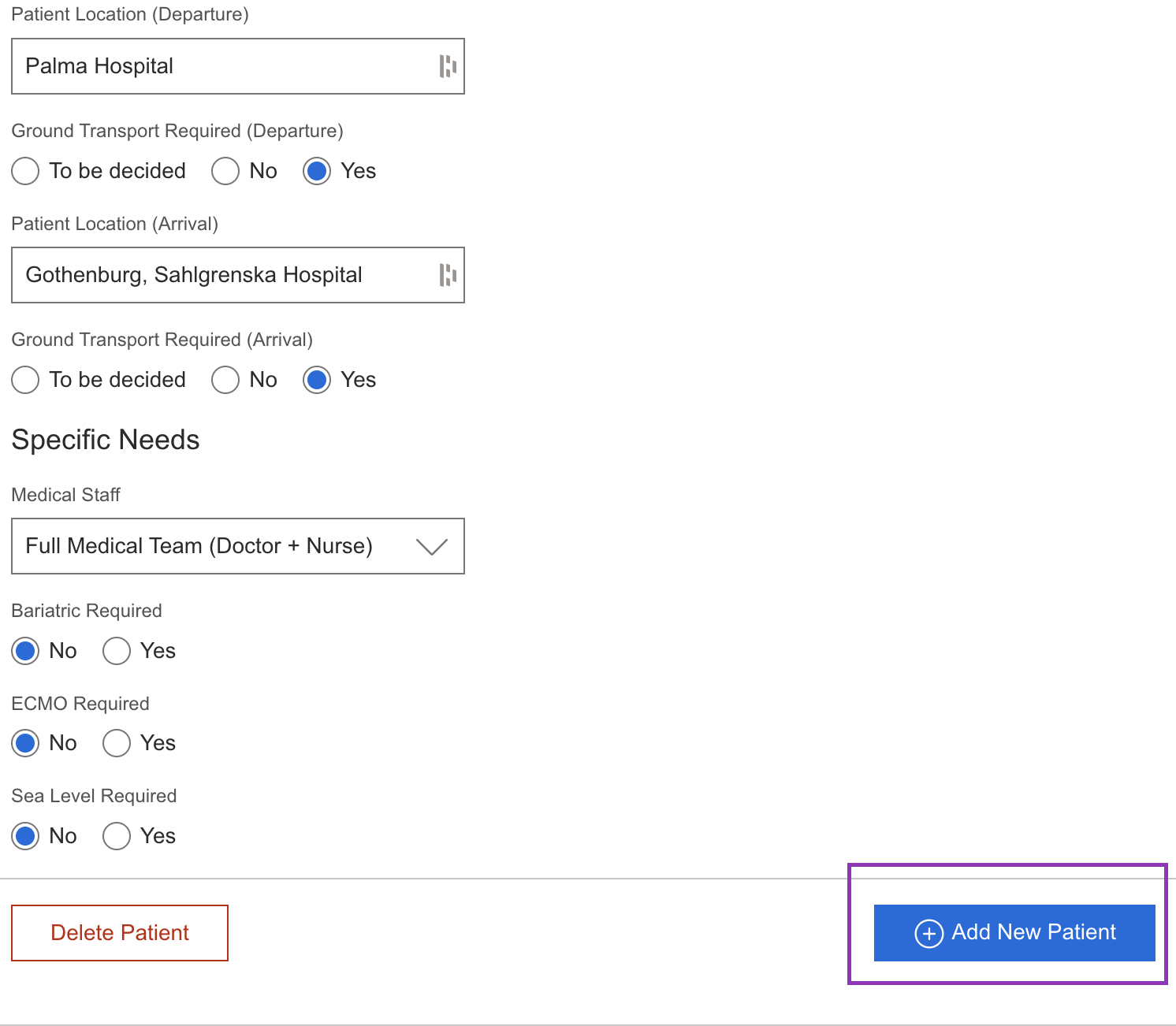This screenshot has height=1026, width=1176.
Task: Select 'No' under ECMO Required
Action: coord(25,743)
